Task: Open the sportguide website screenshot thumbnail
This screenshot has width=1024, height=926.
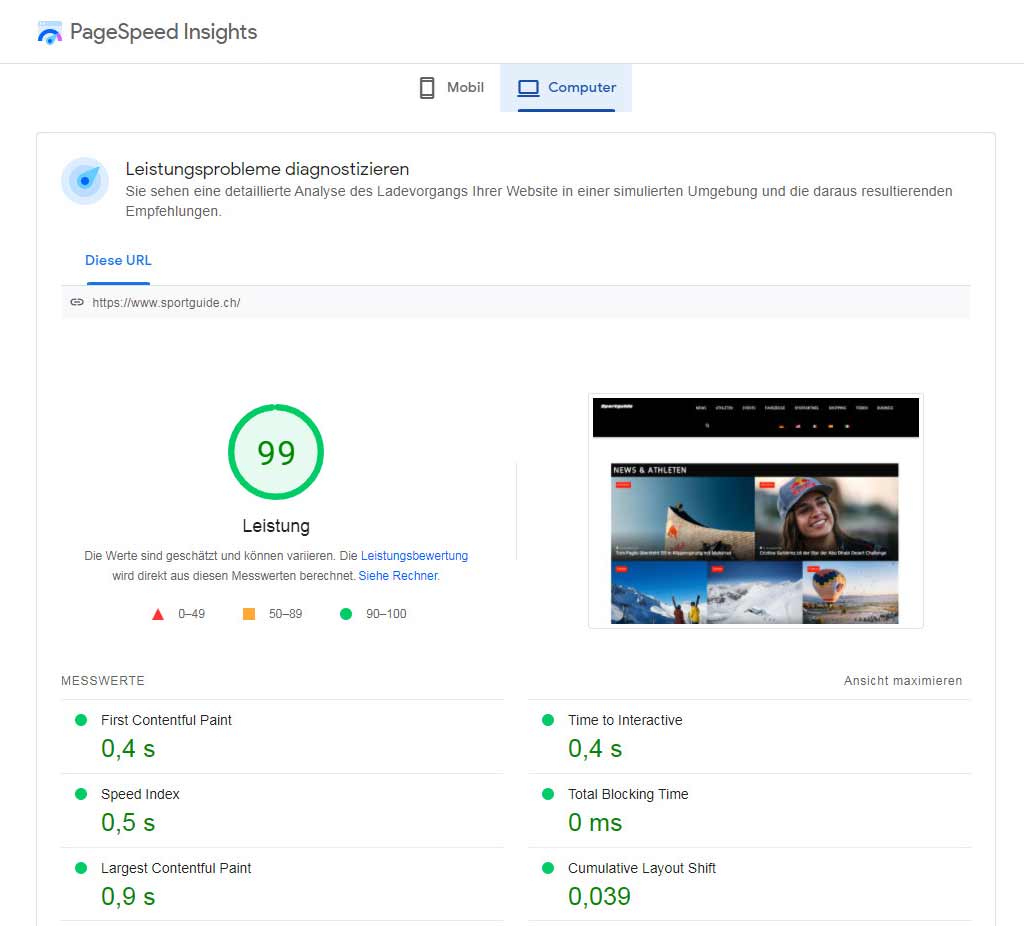Action: pos(756,511)
